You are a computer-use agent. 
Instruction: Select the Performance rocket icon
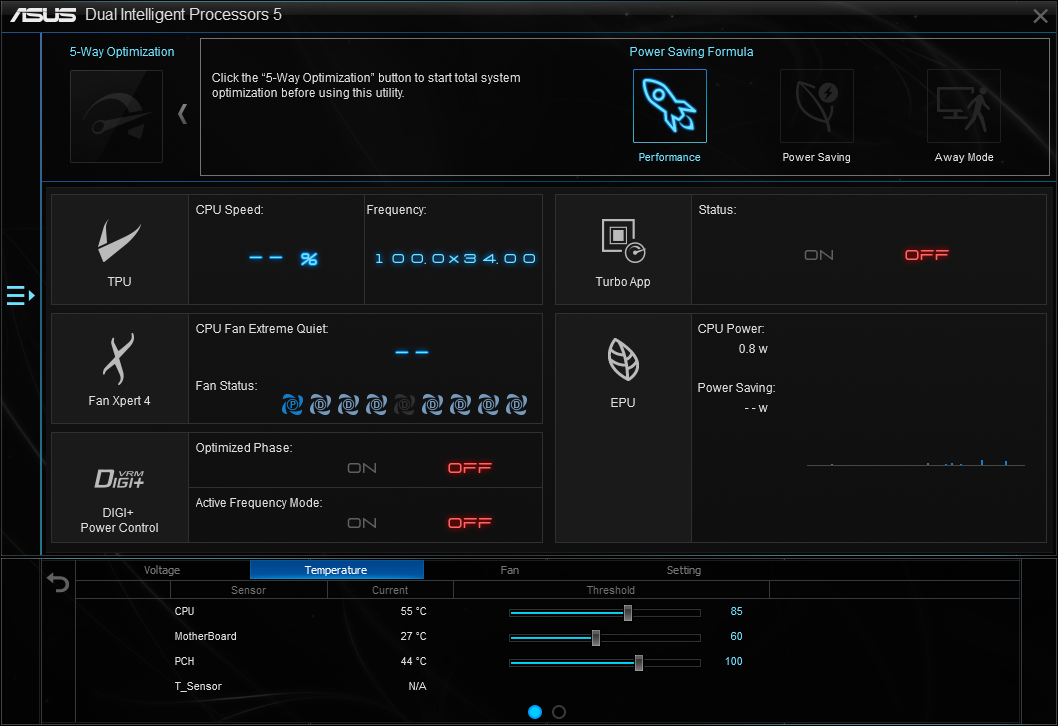[669, 106]
